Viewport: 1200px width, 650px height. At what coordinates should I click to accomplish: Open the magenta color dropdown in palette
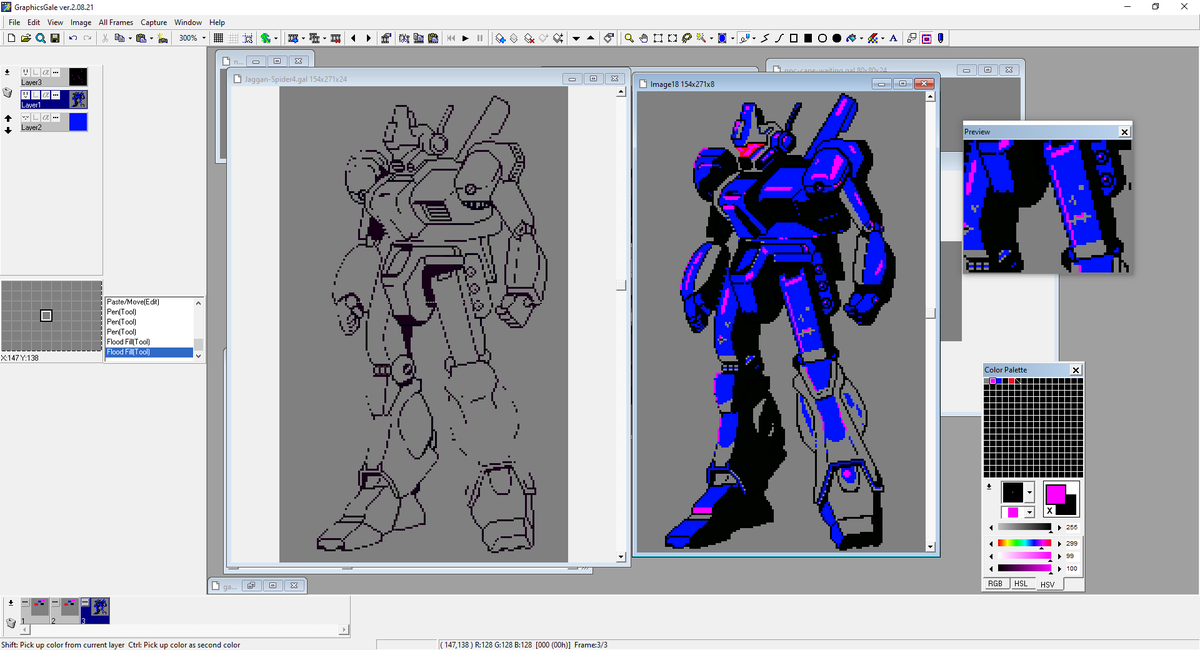click(x=1029, y=512)
